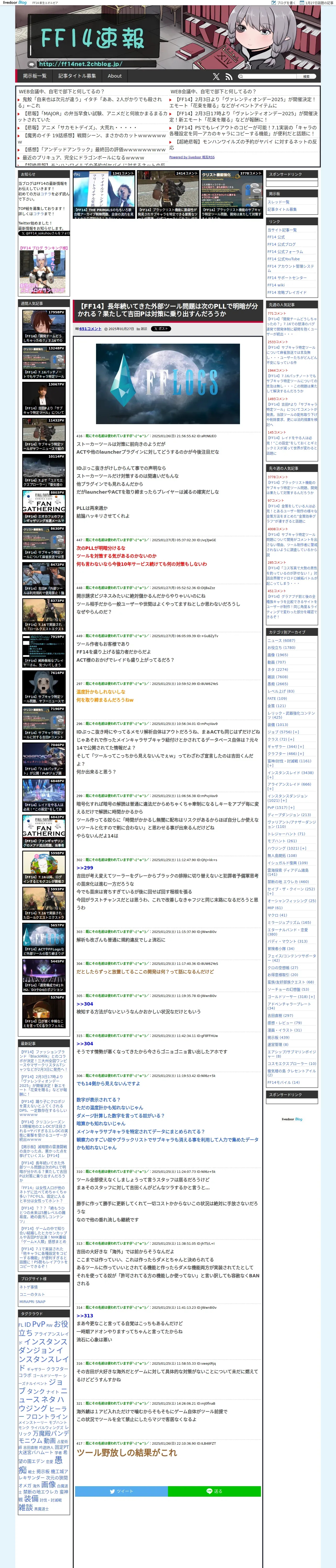Screen dimensions: 336x1568
Task: Click the 検索 search button
Action: (x=306, y=77)
